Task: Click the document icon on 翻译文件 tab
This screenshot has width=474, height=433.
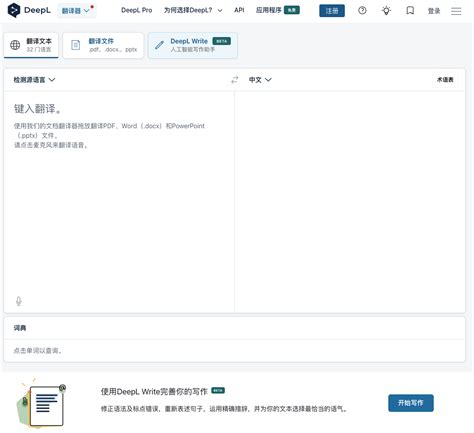Action: 76,45
